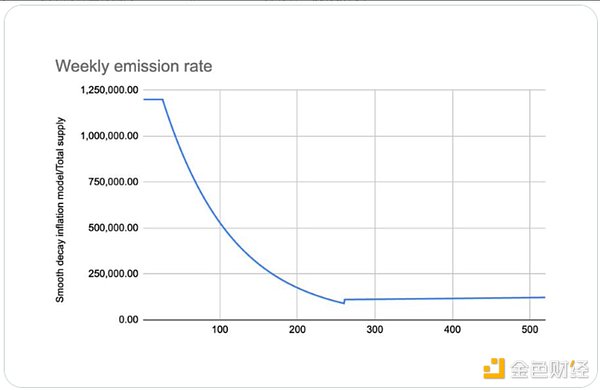The width and height of the screenshot is (600, 390).
Task: Click the Weekly emission rate chart title
Action: (x=134, y=66)
